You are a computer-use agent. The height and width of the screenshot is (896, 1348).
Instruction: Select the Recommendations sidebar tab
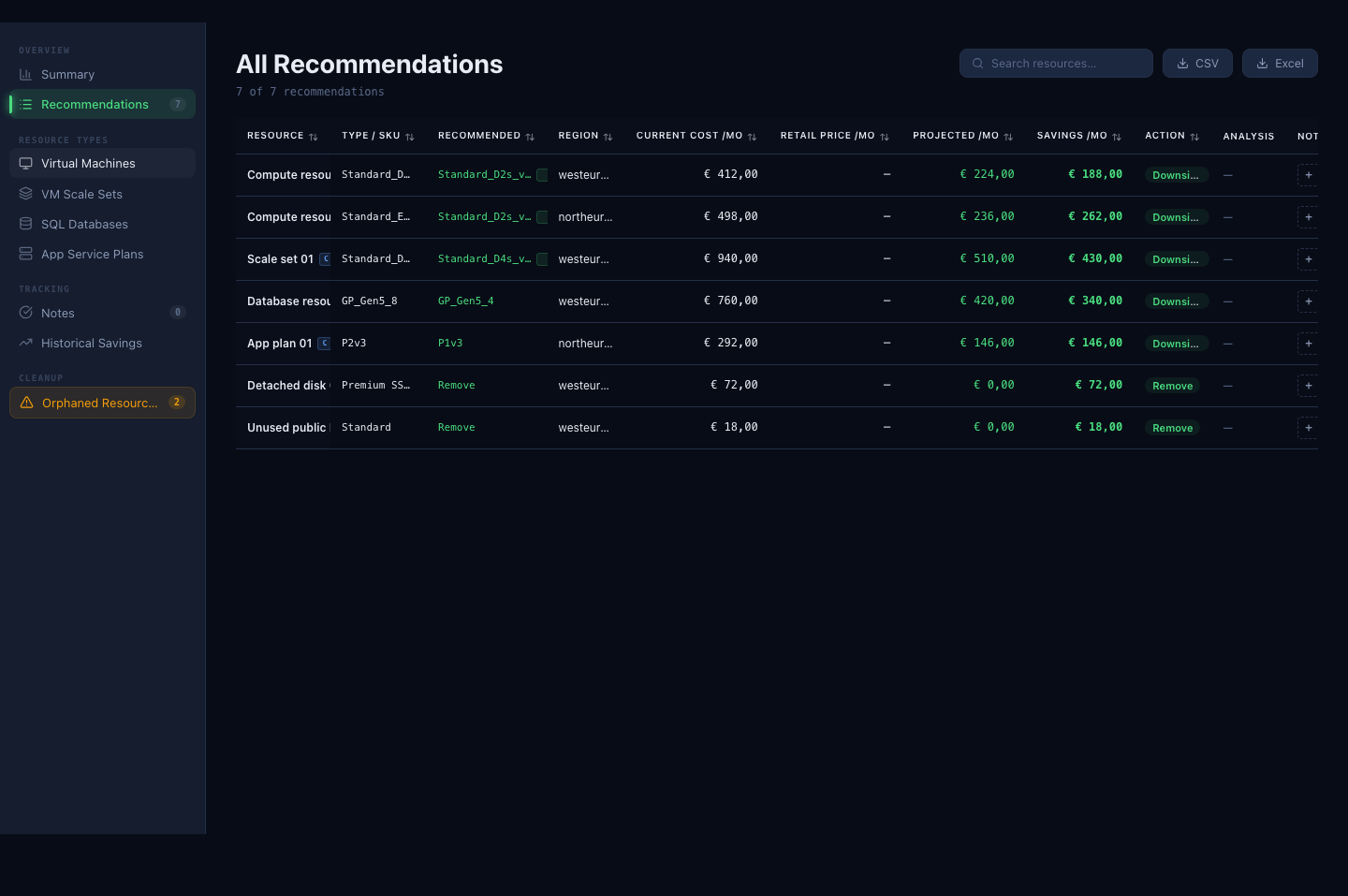click(x=102, y=104)
